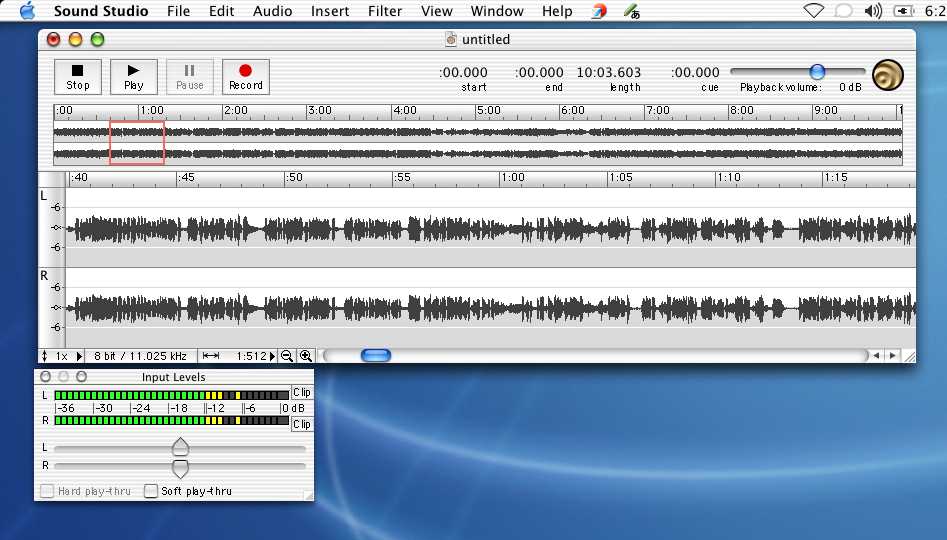The height and width of the screenshot is (540, 947).
Task: Click the Input Levels panel resize grip
Action: click(x=308, y=495)
